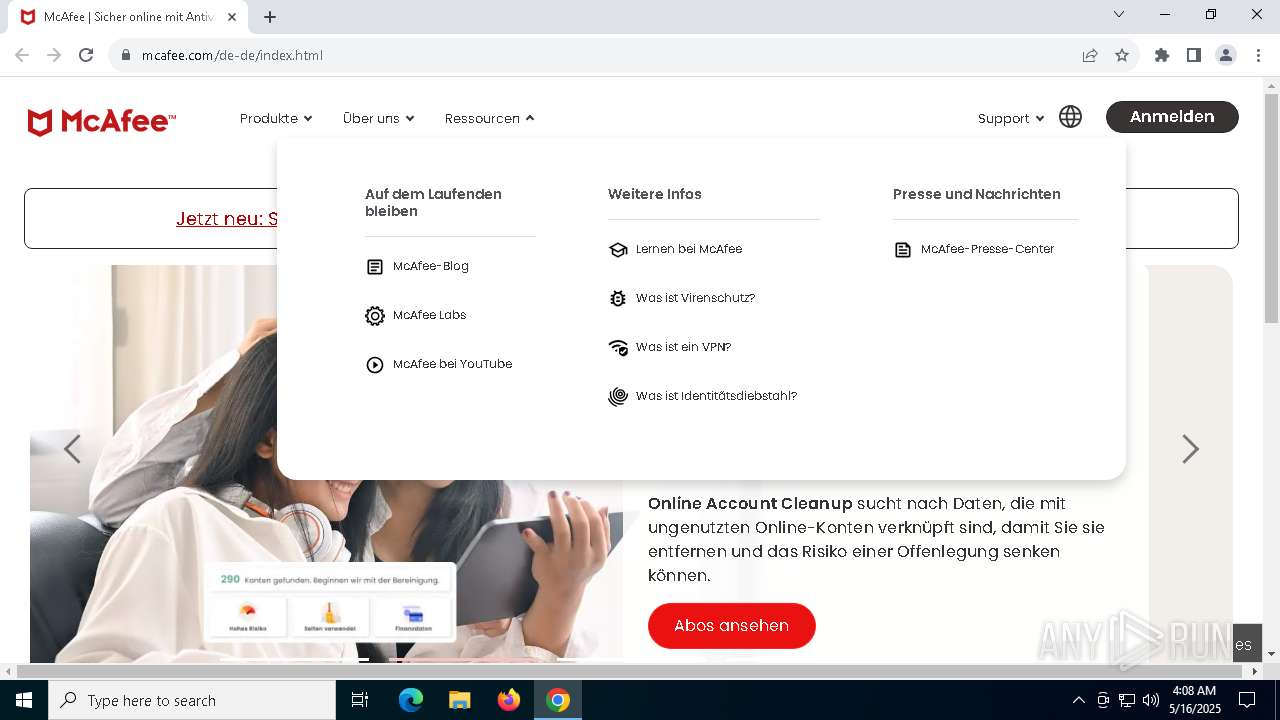Screen dimensions: 1280x720
Task: Open the Extensions puzzle icon
Action: 1162,55
